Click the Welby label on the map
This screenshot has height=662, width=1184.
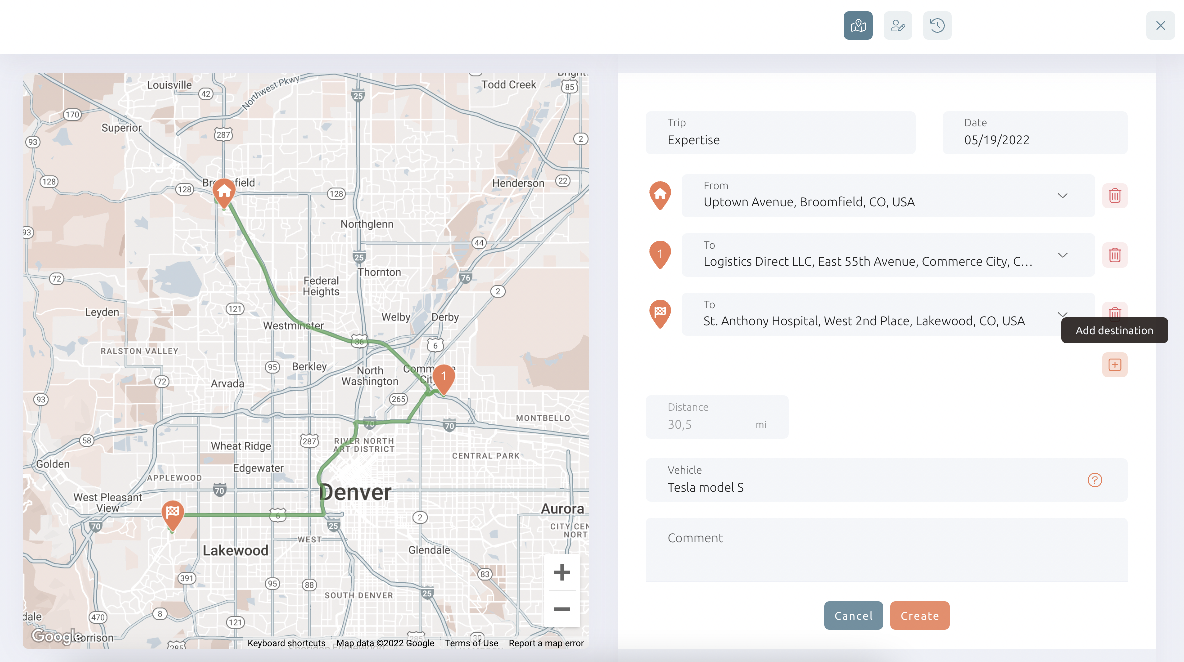tap(396, 317)
